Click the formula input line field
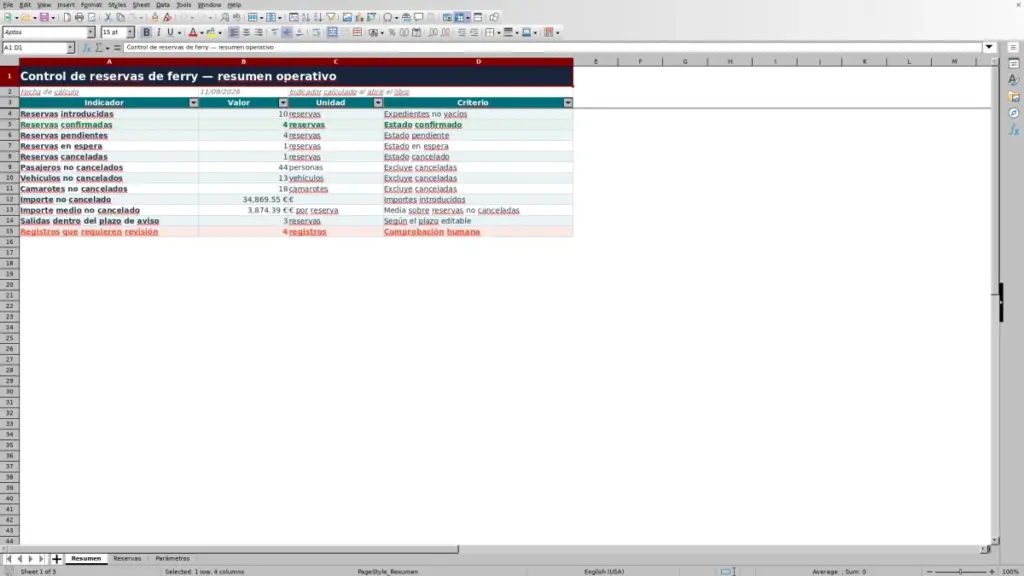1024x576 pixels. [x=552, y=48]
